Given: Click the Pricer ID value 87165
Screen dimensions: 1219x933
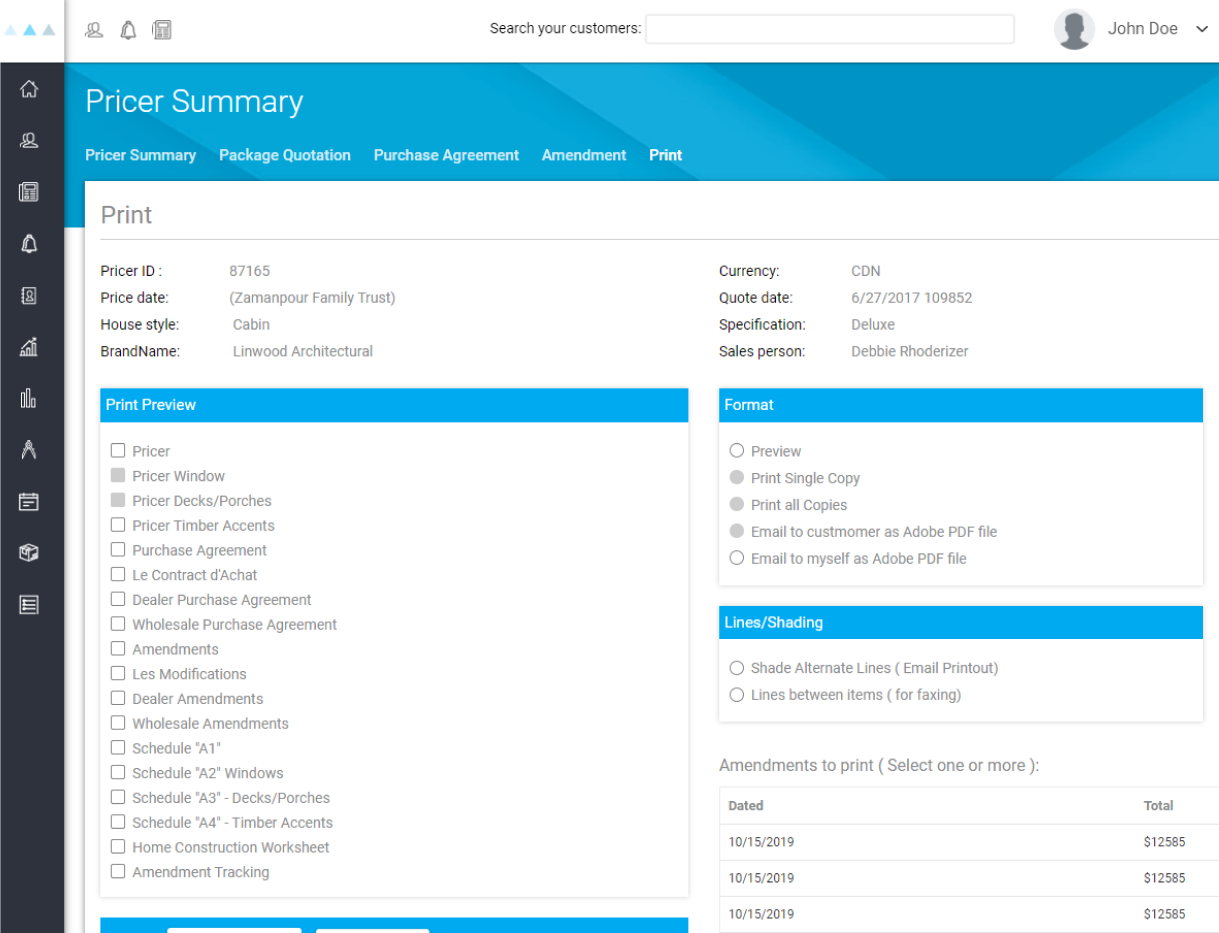Looking at the screenshot, I should [x=250, y=271].
